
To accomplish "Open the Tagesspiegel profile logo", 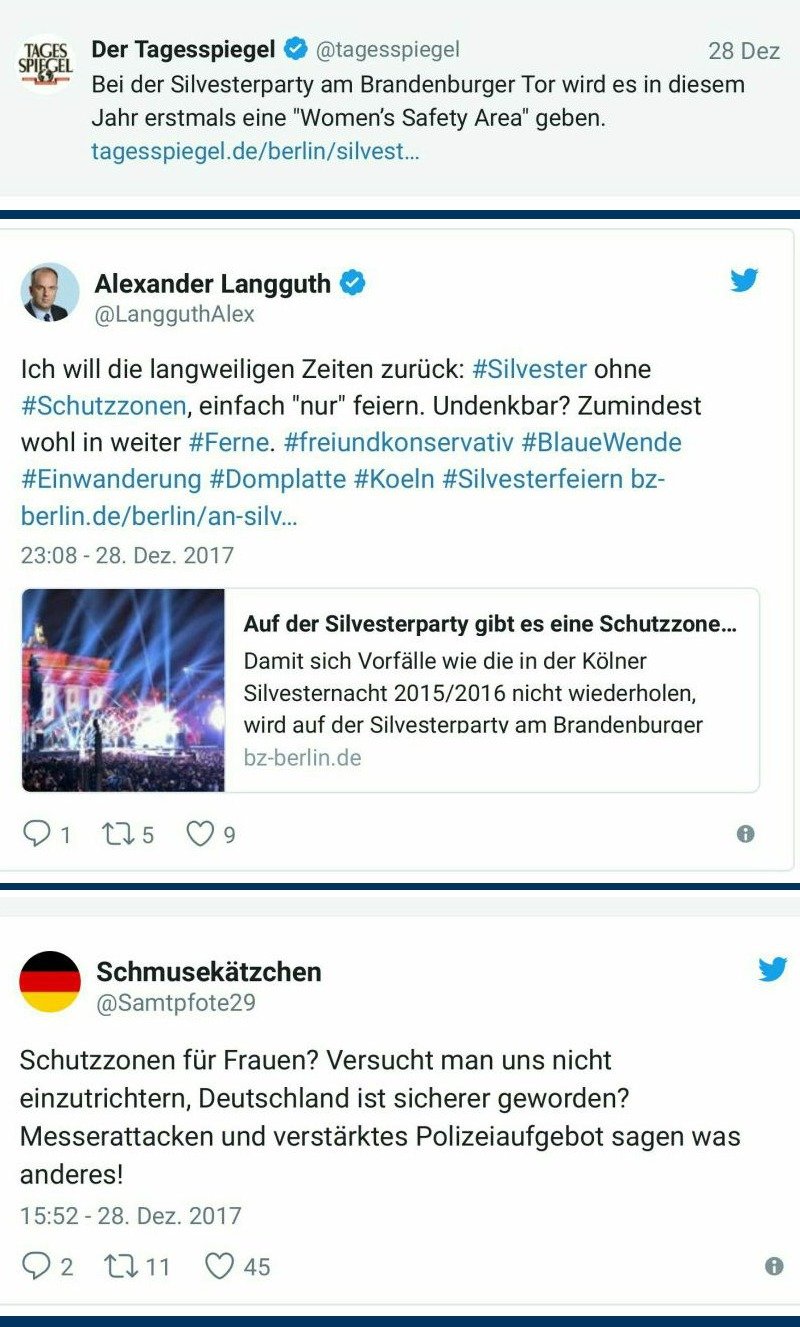I will [46, 64].
